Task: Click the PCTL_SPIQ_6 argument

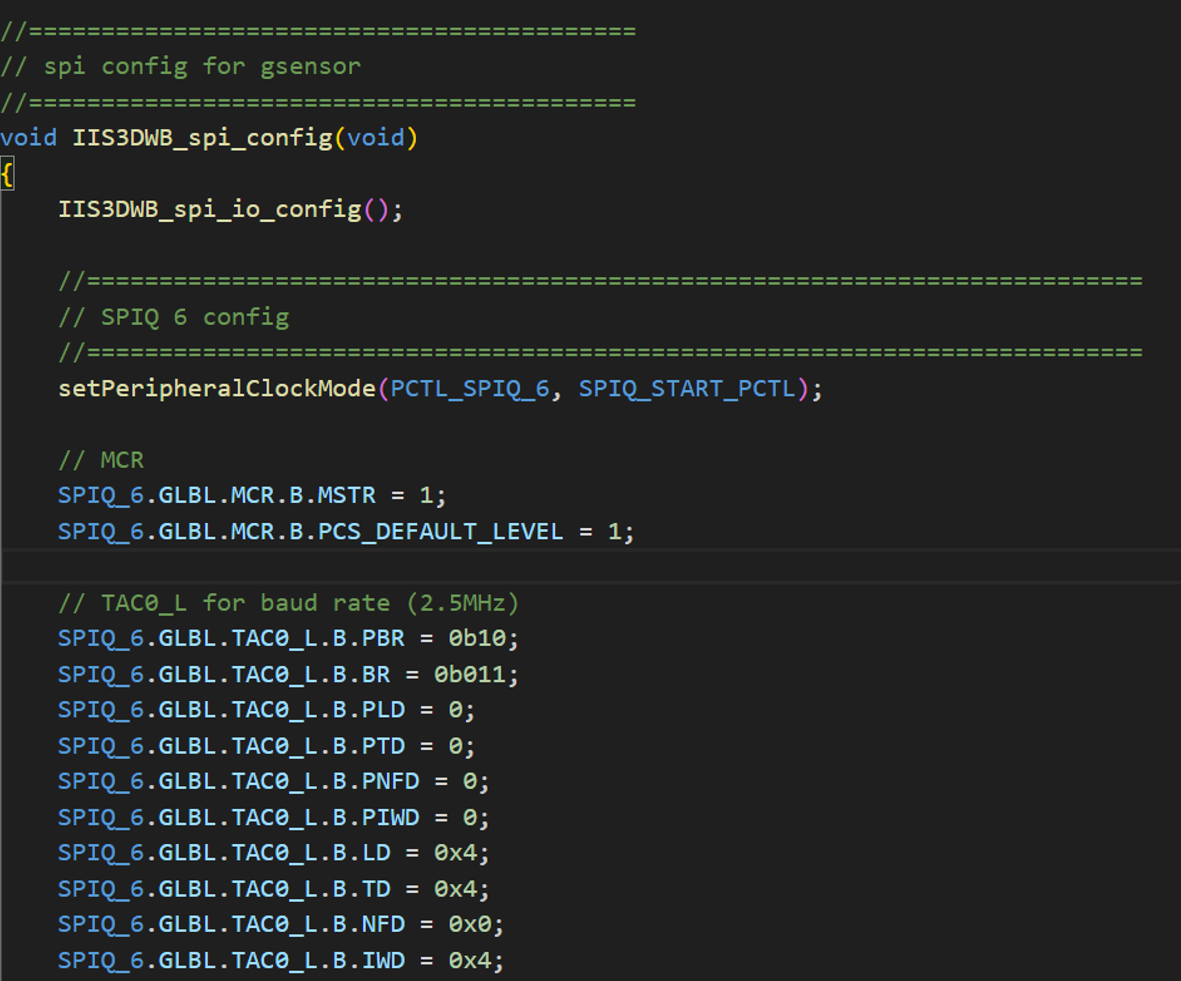Action: [x=469, y=388]
